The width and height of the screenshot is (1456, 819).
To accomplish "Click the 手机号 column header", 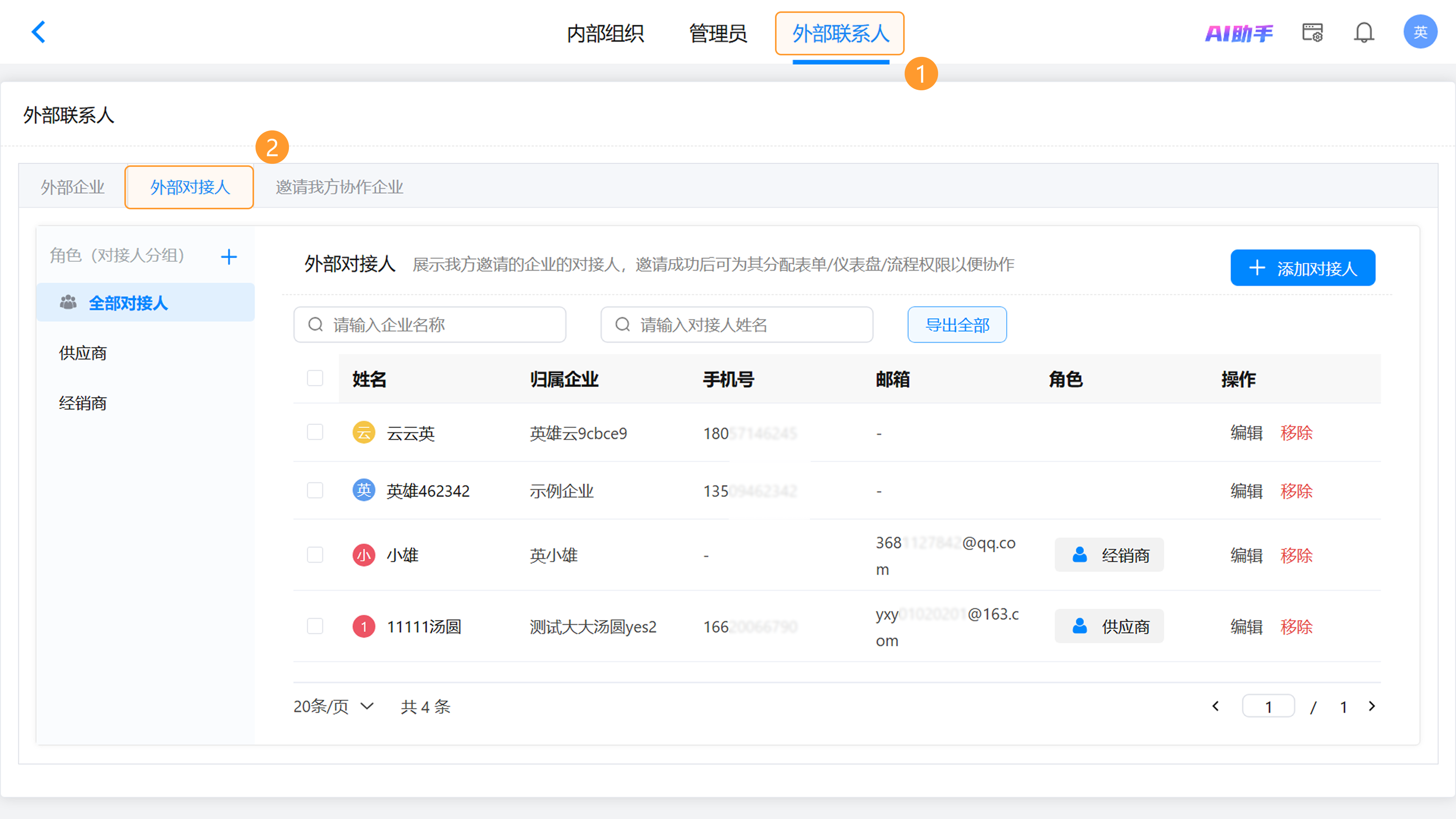I will tap(728, 379).
